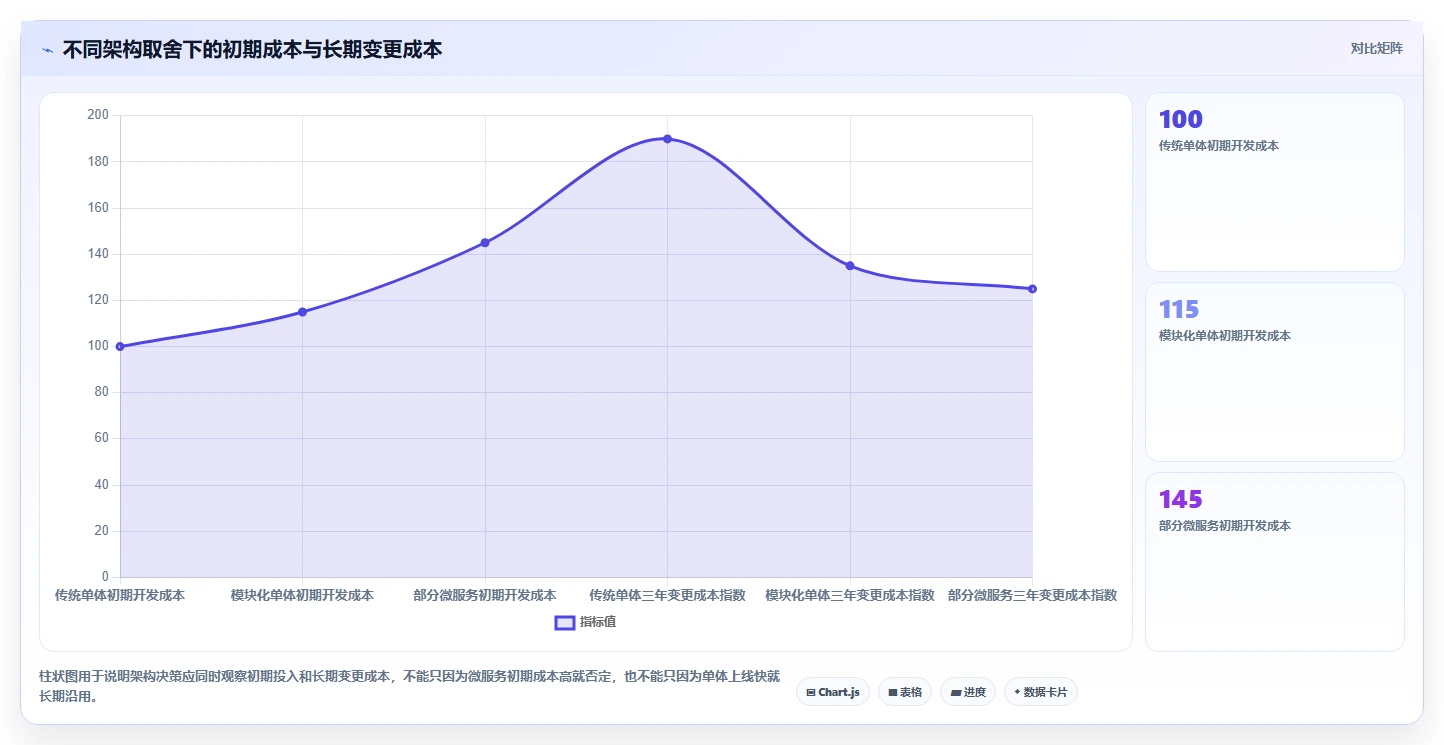Click the footer description paragraph text
1444x745 pixels.
click(409, 687)
